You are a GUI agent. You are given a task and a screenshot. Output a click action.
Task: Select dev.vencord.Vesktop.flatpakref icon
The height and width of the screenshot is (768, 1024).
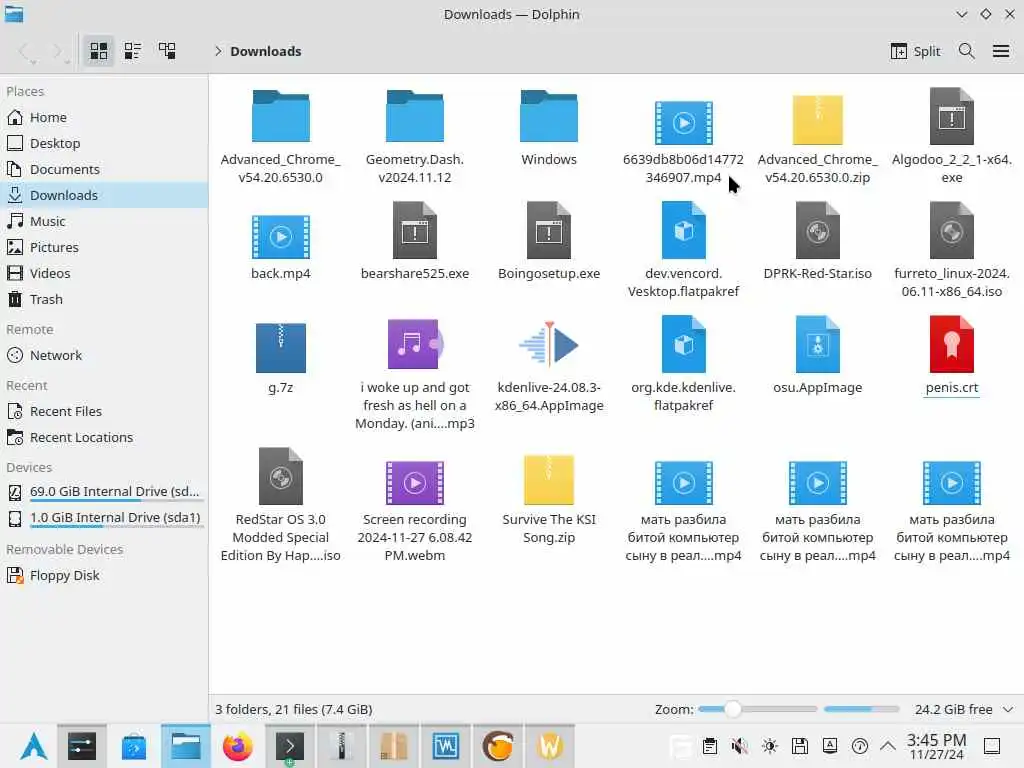(x=684, y=230)
